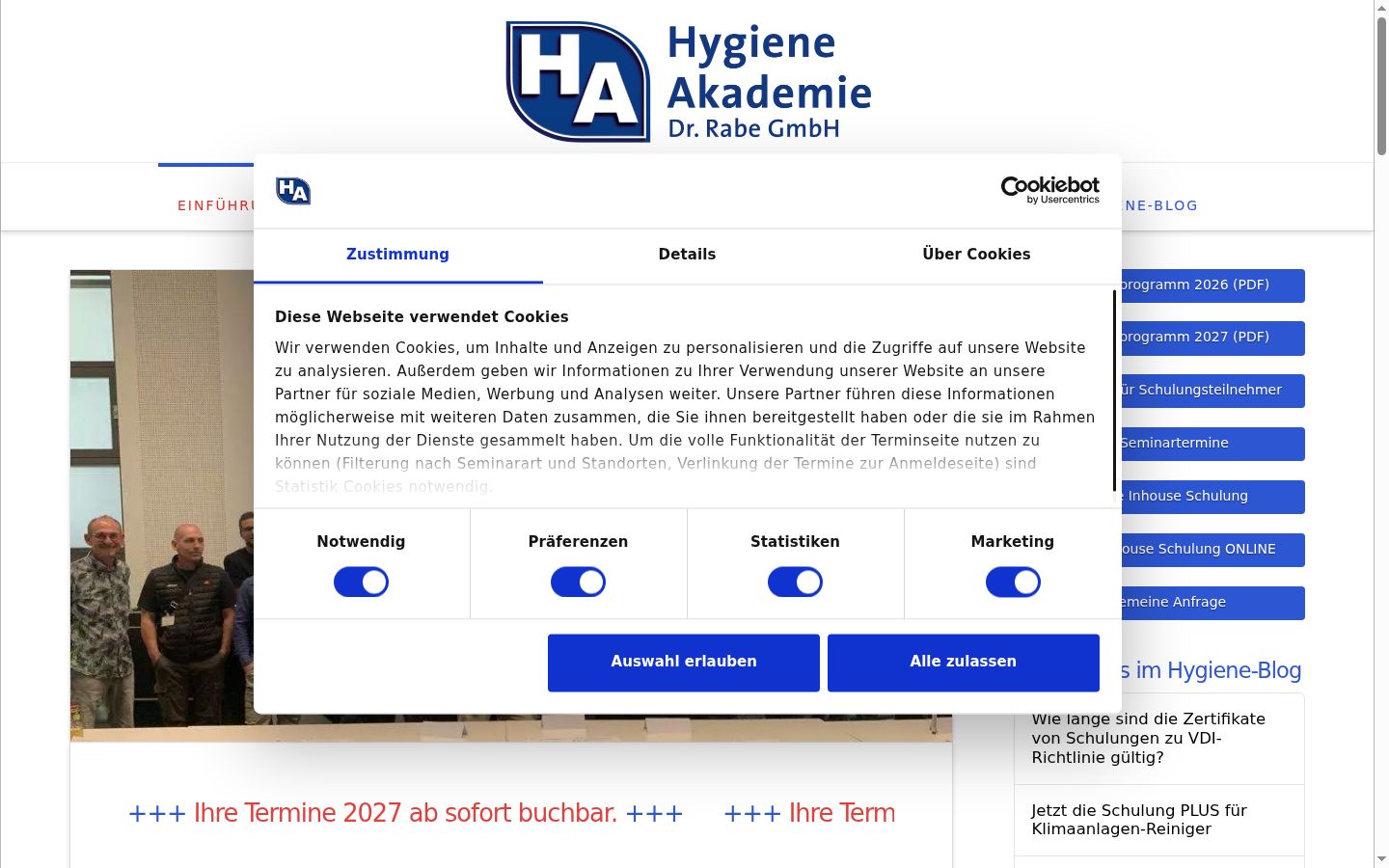Open the Programm 2026 (PDF) sidebar button

click(1212, 285)
